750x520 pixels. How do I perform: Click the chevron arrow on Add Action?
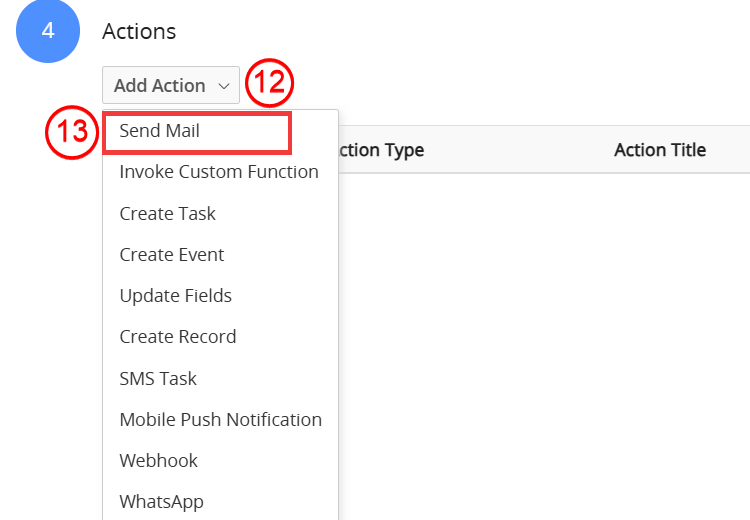[223, 86]
